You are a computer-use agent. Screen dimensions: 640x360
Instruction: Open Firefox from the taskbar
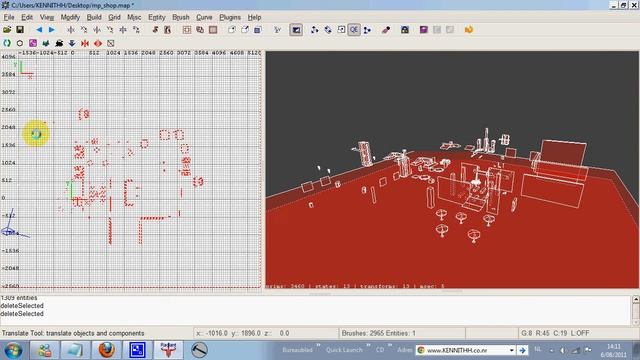point(106,350)
